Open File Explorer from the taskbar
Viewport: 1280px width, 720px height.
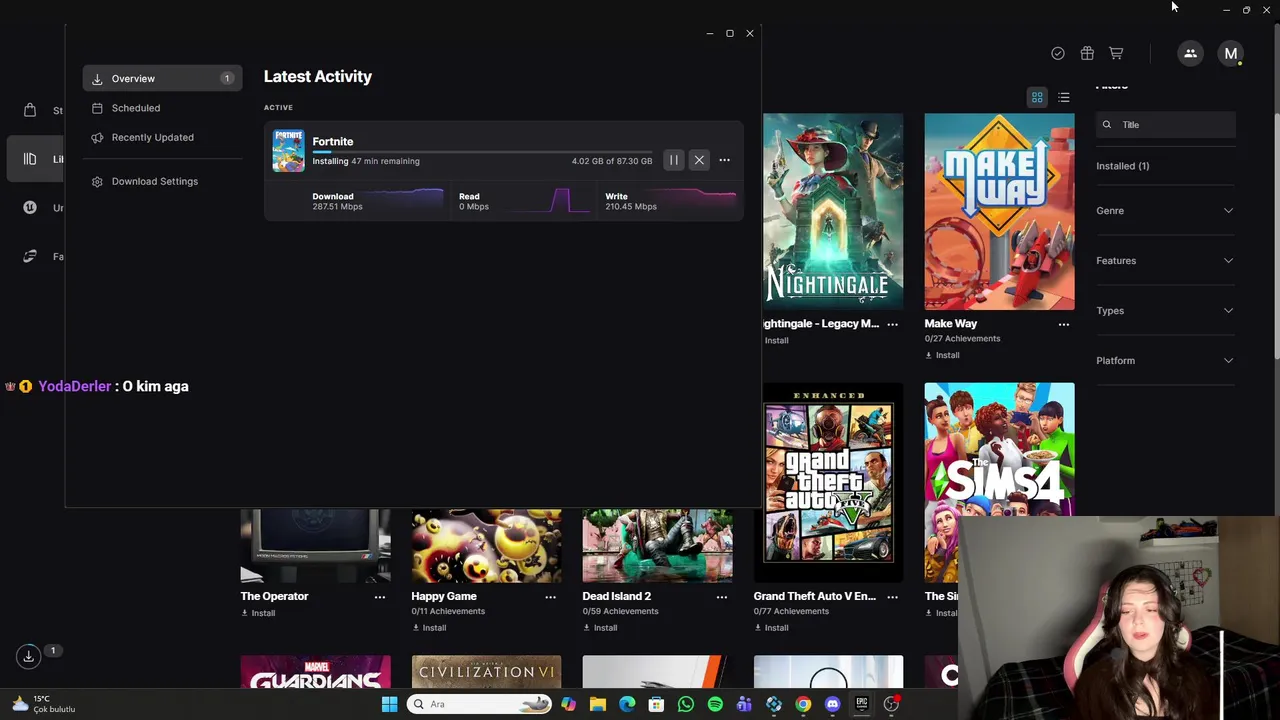(598, 704)
